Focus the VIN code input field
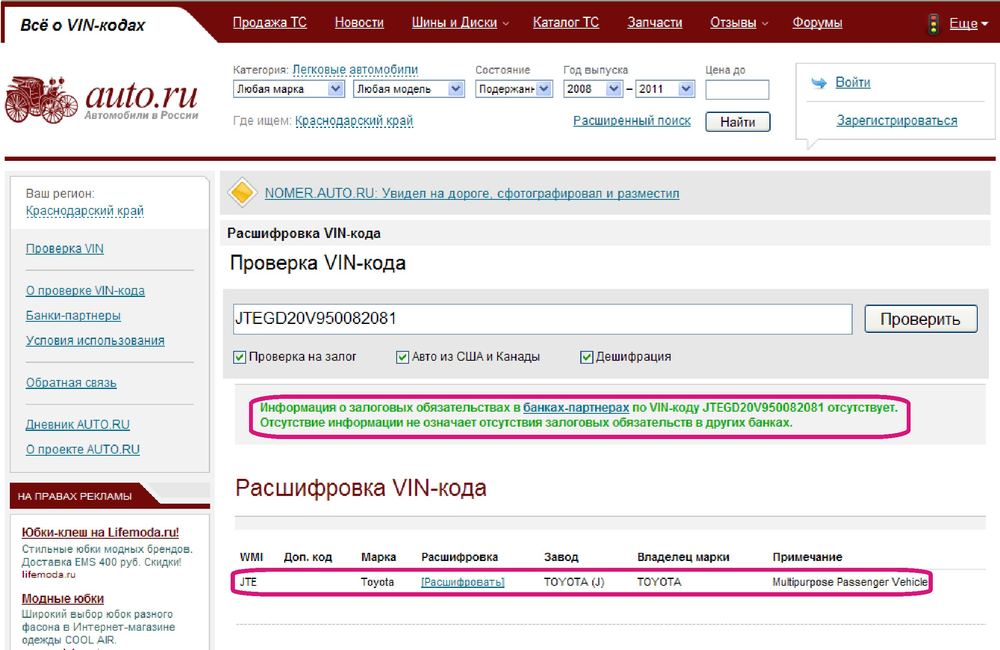 coord(543,319)
